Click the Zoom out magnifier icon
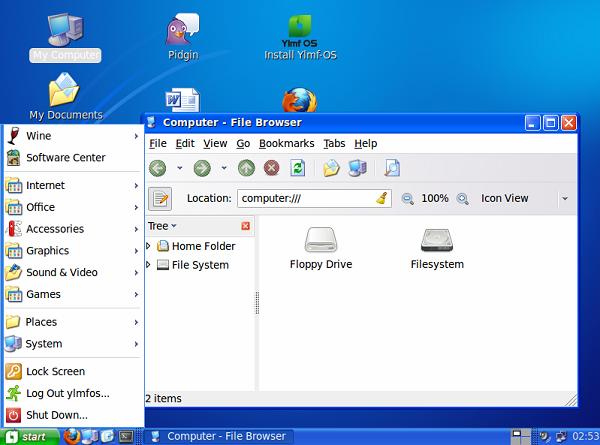Image resolution: width=600 pixels, height=445 pixels. [x=408, y=199]
